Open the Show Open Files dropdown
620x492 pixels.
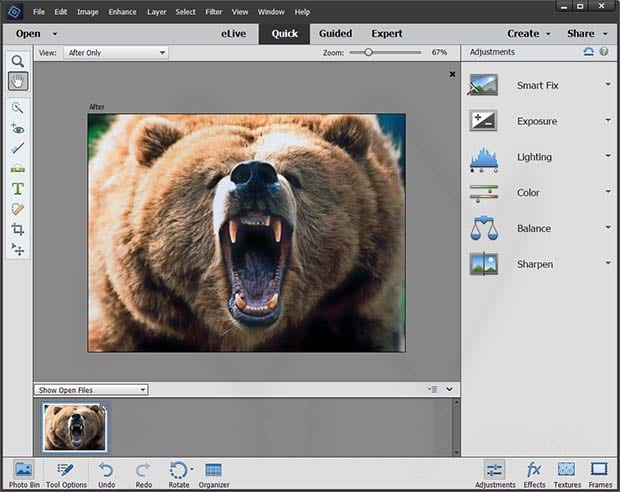pos(91,390)
